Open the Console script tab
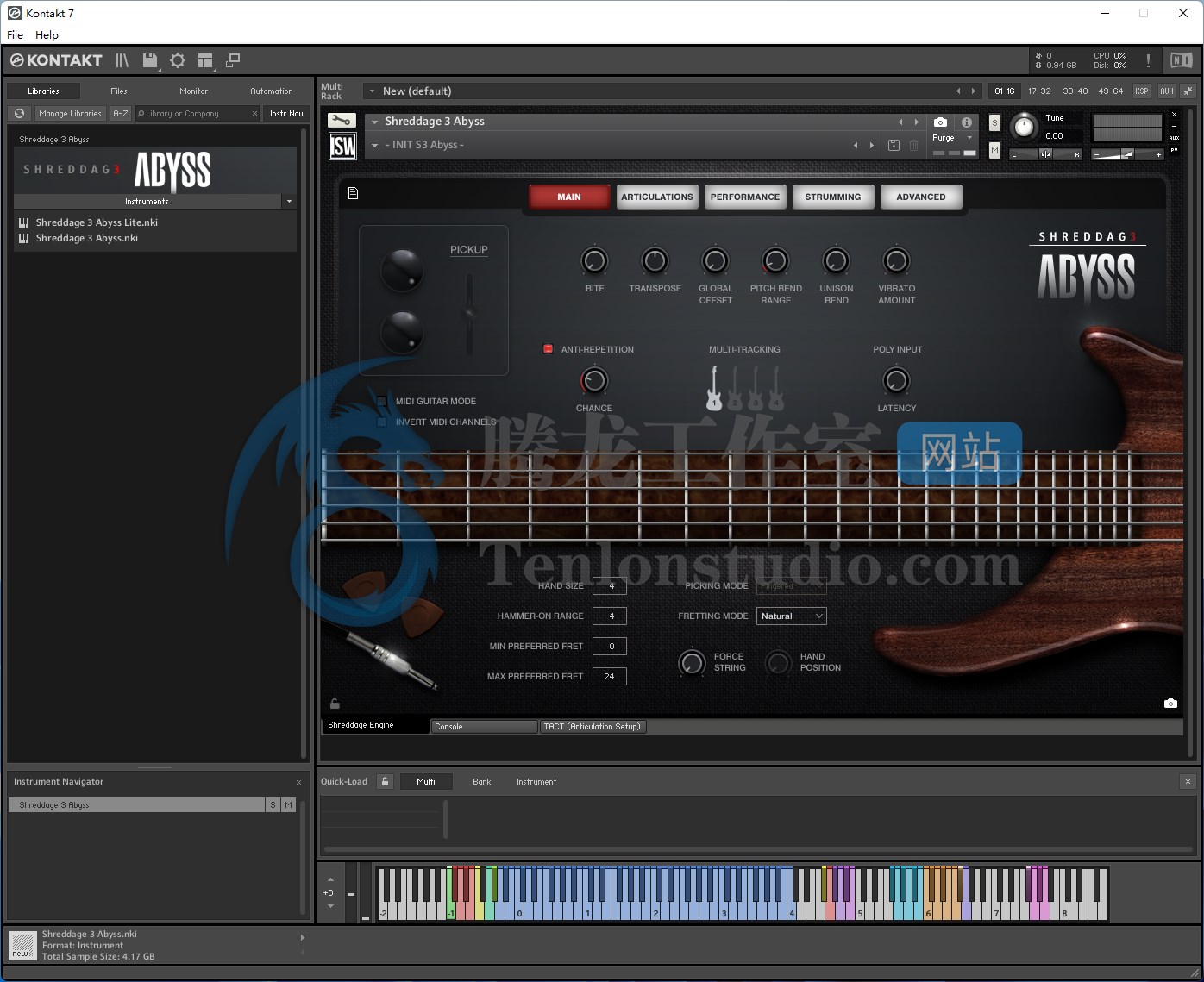 (x=484, y=727)
